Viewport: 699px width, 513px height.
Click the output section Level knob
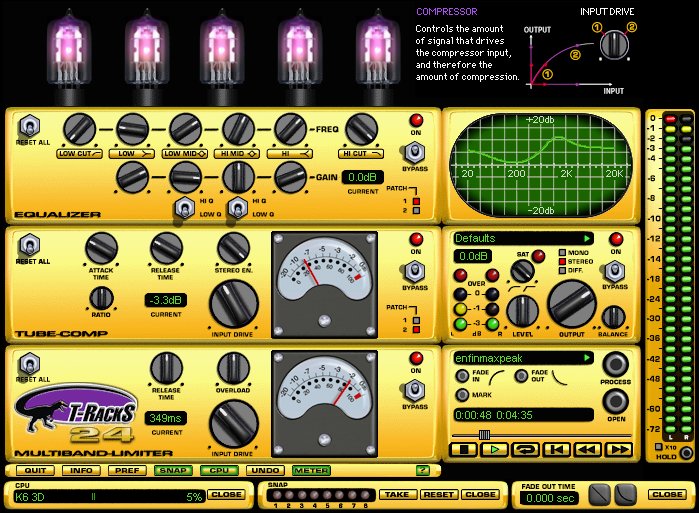click(x=522, y=311)
